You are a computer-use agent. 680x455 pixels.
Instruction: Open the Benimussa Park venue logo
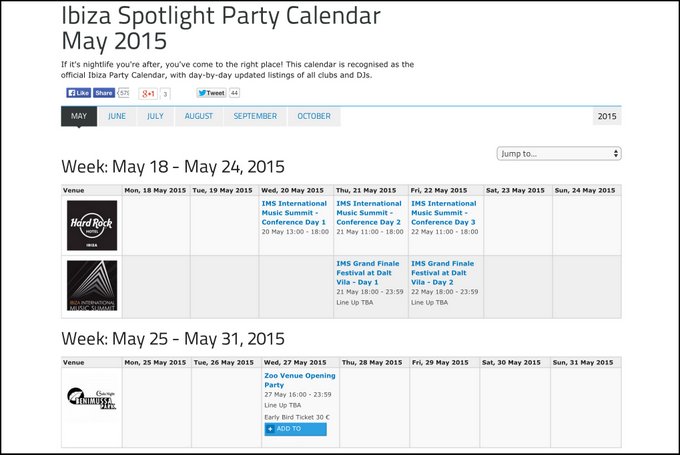click(x=91, y=397)
